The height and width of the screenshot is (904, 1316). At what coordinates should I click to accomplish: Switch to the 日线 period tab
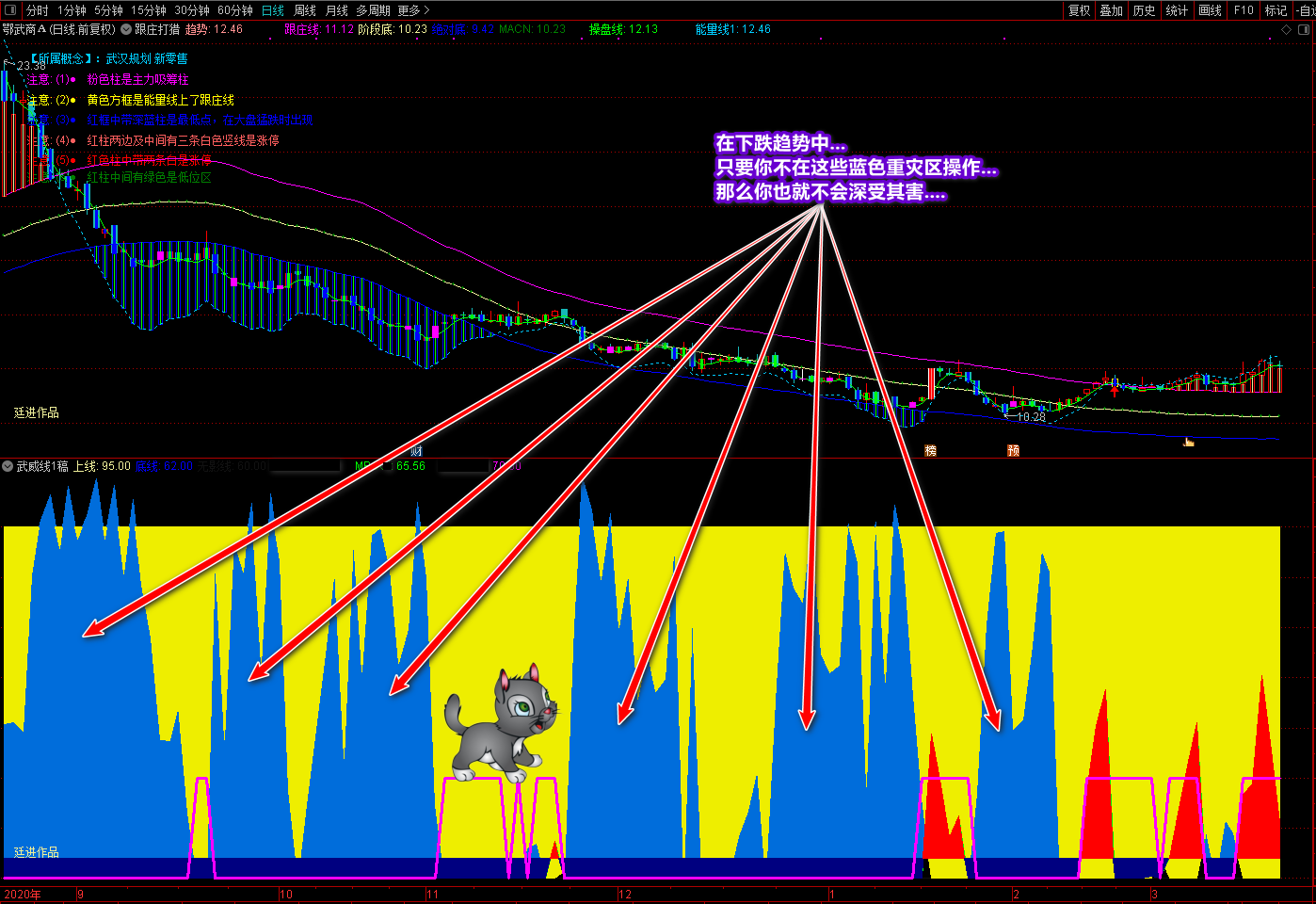273,10
